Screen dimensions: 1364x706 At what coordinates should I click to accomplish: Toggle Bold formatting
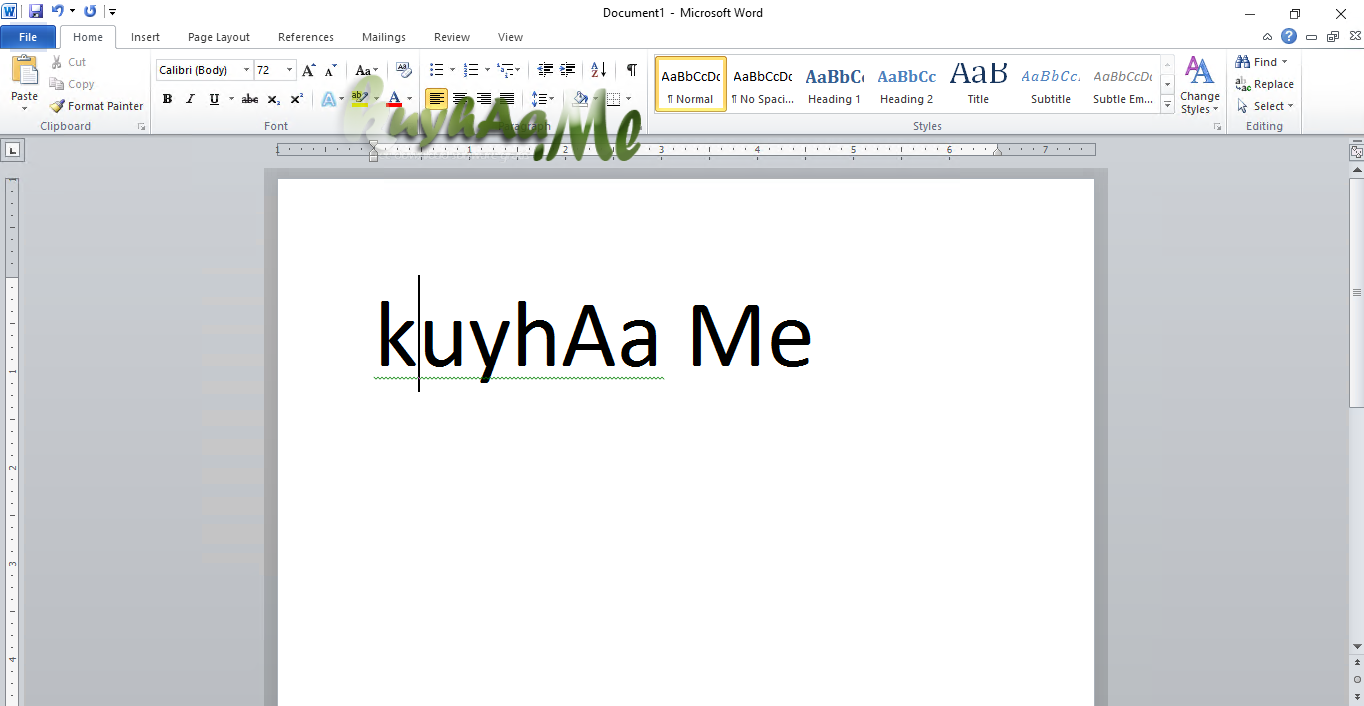point(167,99)
